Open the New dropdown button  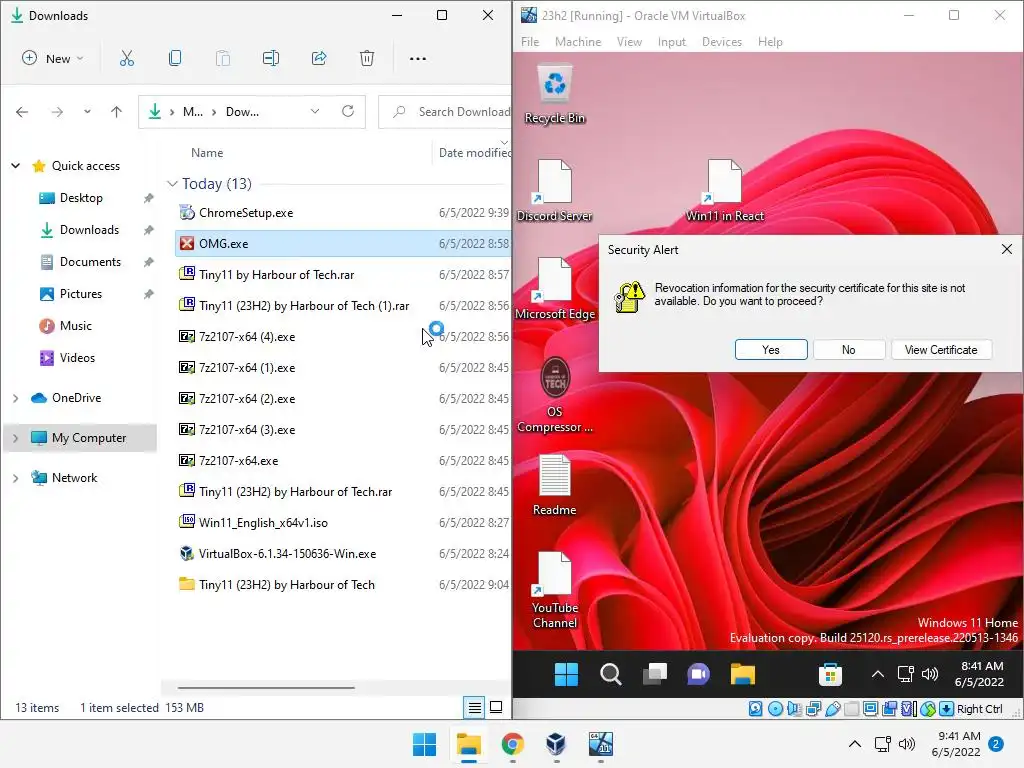click(x=52, y=58)
